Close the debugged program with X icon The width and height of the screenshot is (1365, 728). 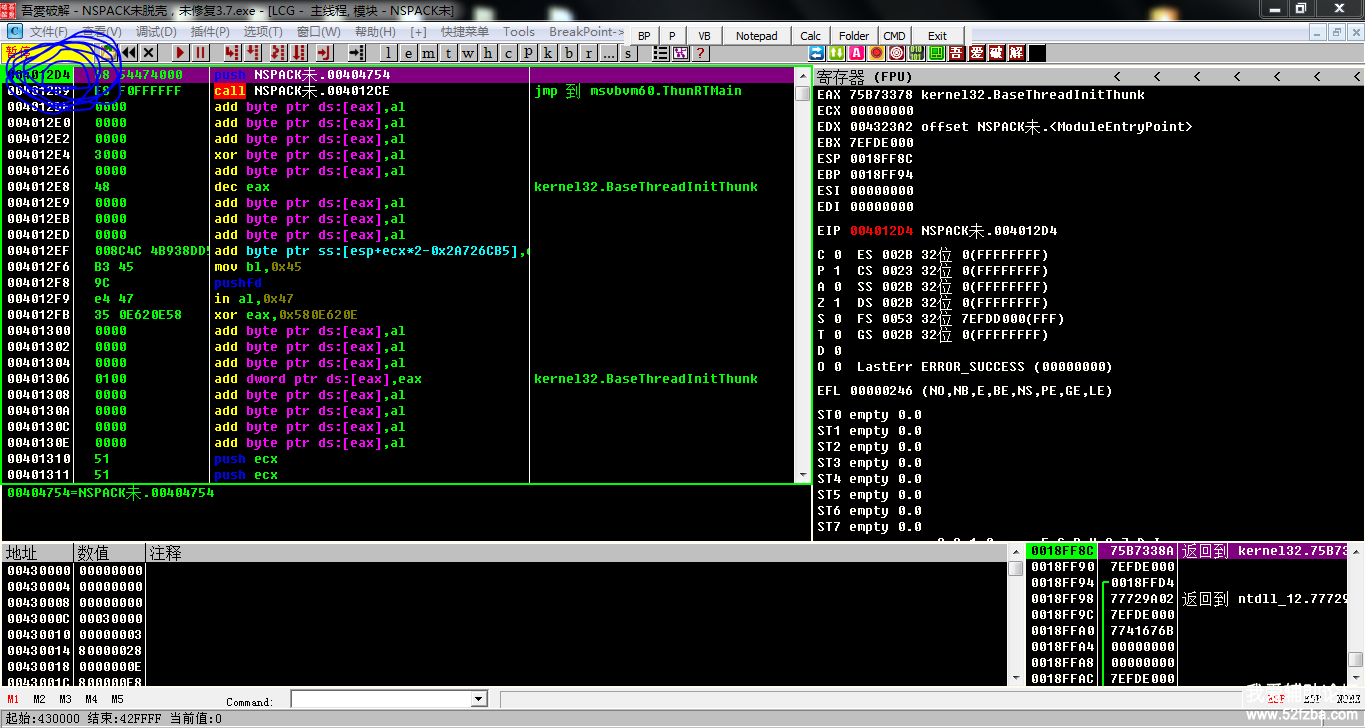[149, 53]
